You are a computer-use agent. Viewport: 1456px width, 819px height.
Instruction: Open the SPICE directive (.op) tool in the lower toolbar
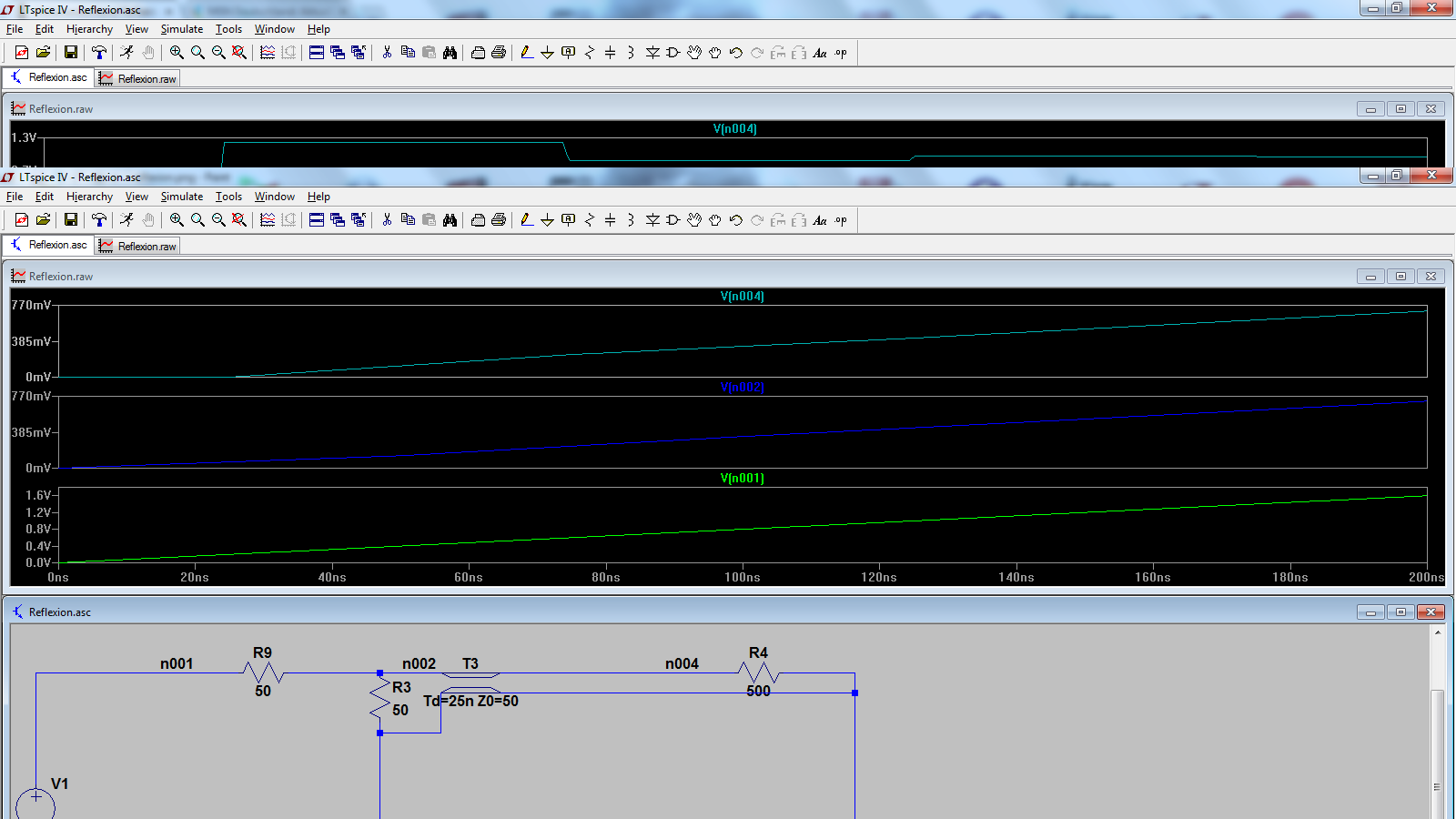[841, 220]
